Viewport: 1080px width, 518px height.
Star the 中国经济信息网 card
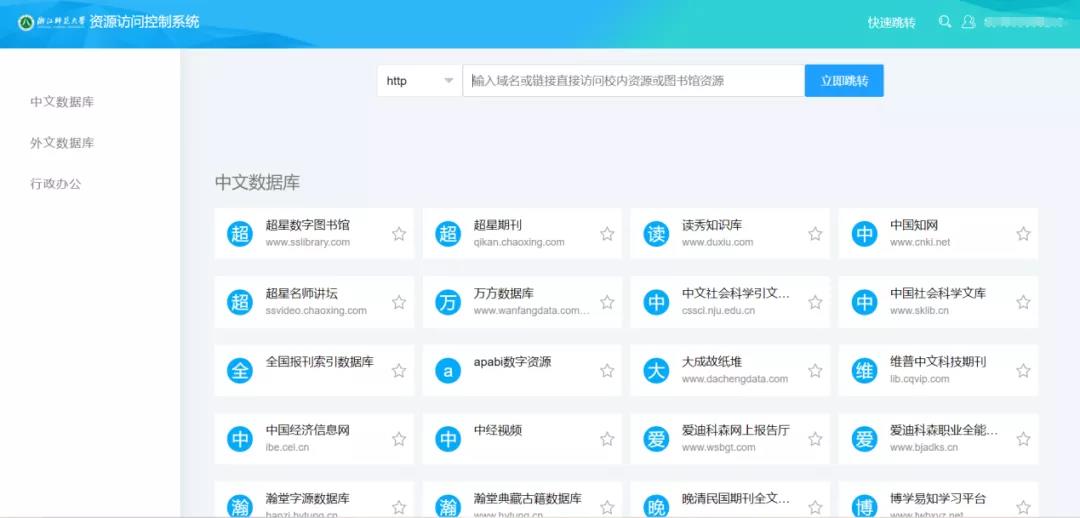(399, 439)
